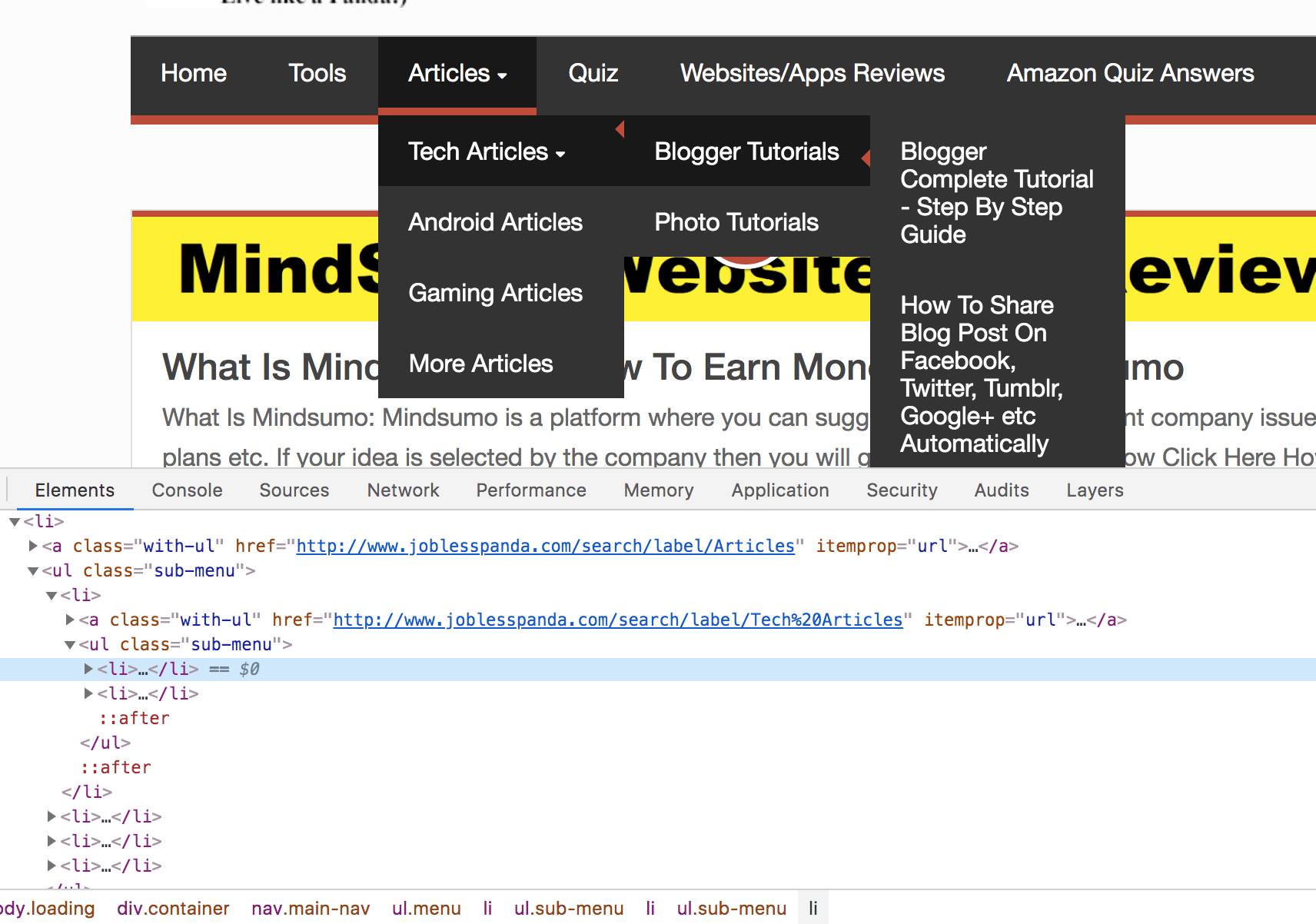Open How To Share Blog Post article link
The height and width of the screenshot is (924, 1316).
[982, 374]
